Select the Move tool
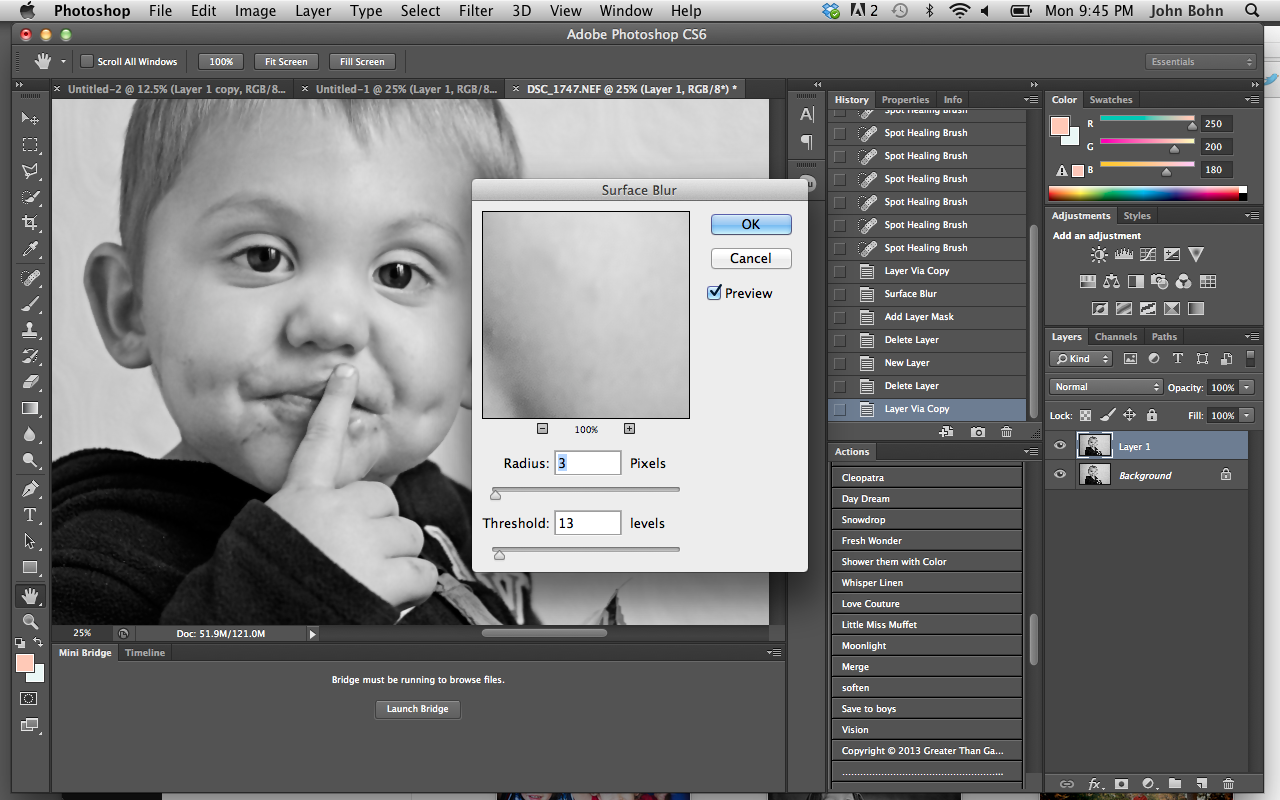Viewport: 1280px width, 800px height. point(30,119)
